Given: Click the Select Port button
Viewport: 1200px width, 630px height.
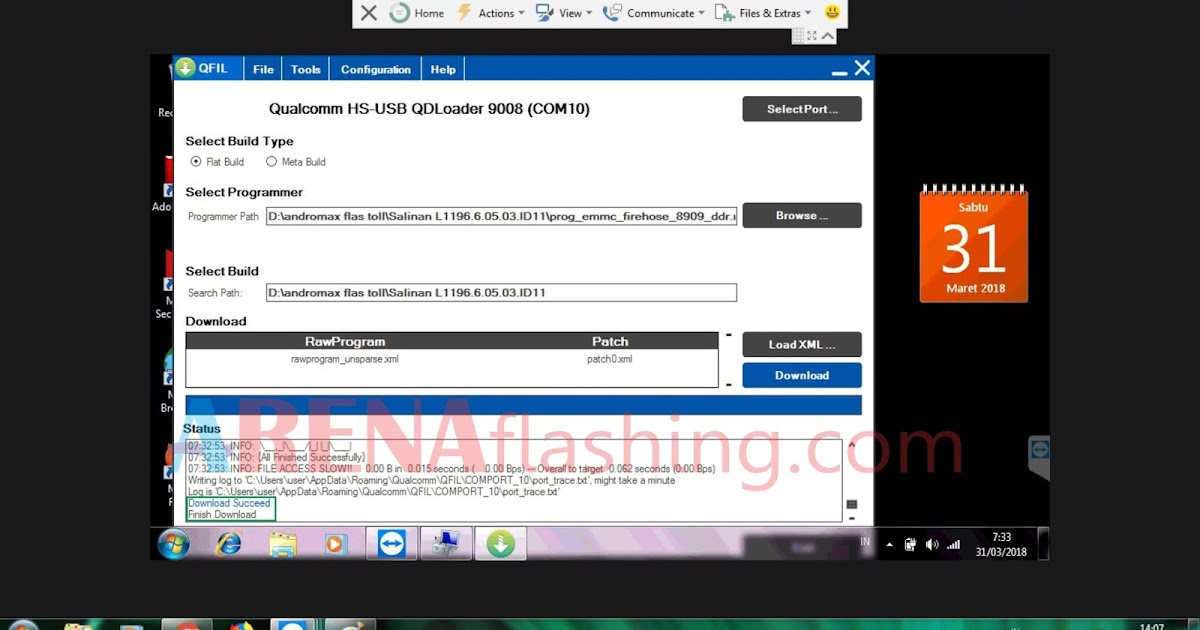Looking at the screenshot, I should (802, 109).
